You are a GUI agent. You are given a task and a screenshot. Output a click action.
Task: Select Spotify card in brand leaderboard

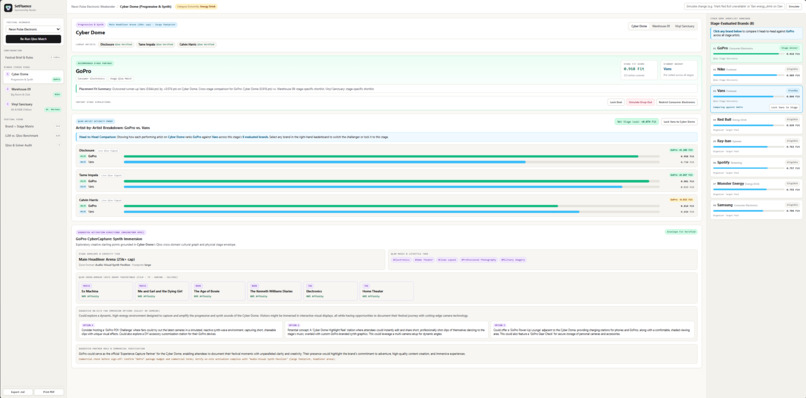coord(756,168)
